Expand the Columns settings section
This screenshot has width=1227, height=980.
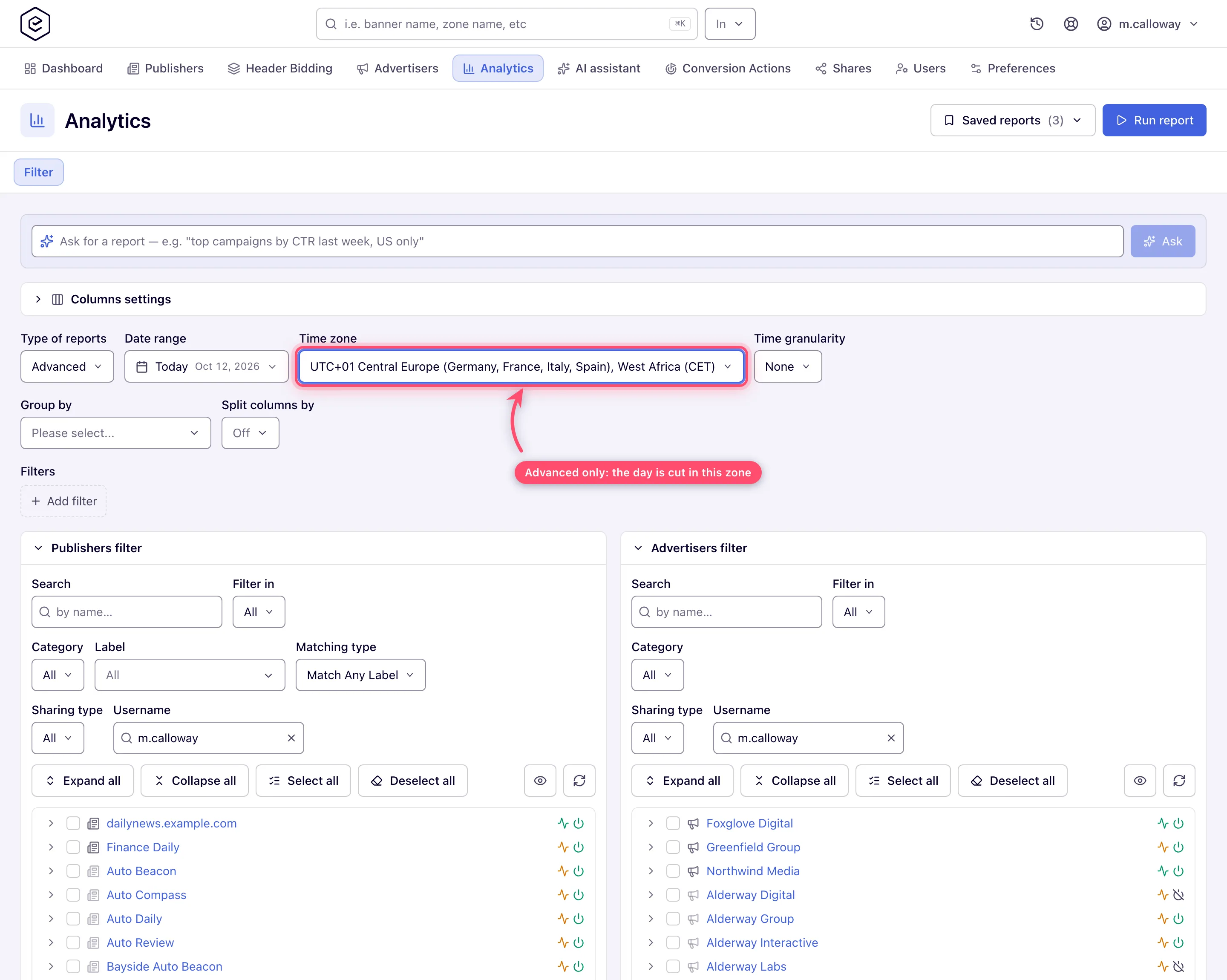point(613,300)
